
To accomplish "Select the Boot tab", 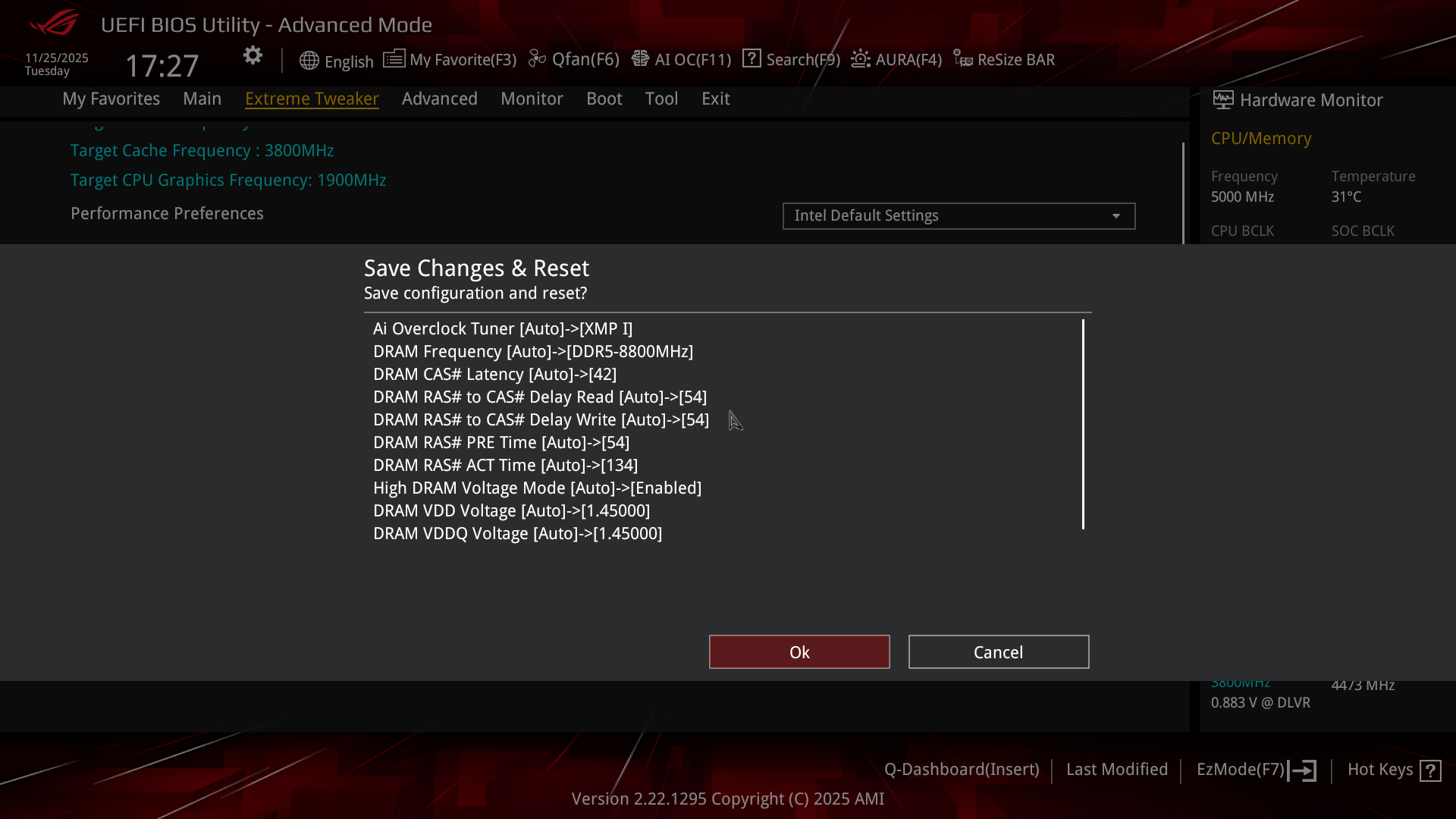I will tap(604, 99).
